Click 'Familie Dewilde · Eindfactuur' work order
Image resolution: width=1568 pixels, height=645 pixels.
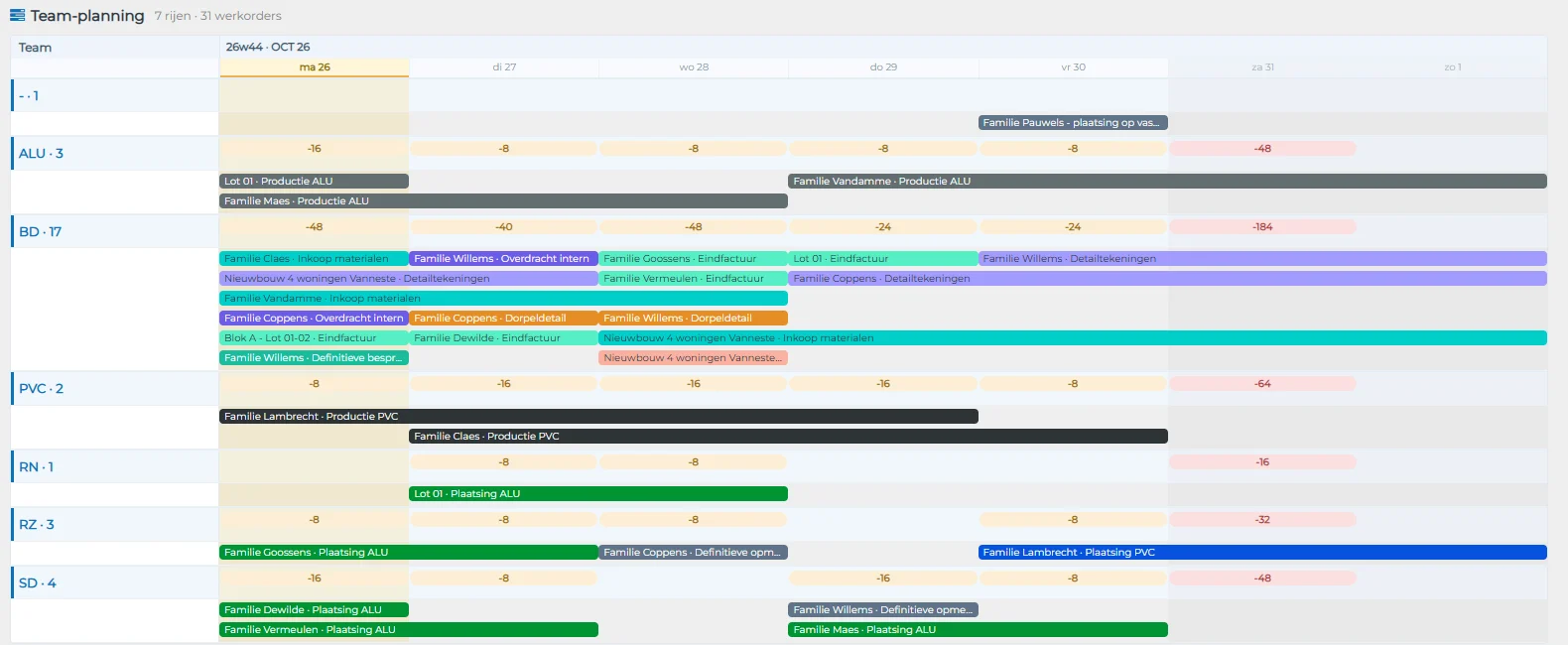click(x=503, y=338)
